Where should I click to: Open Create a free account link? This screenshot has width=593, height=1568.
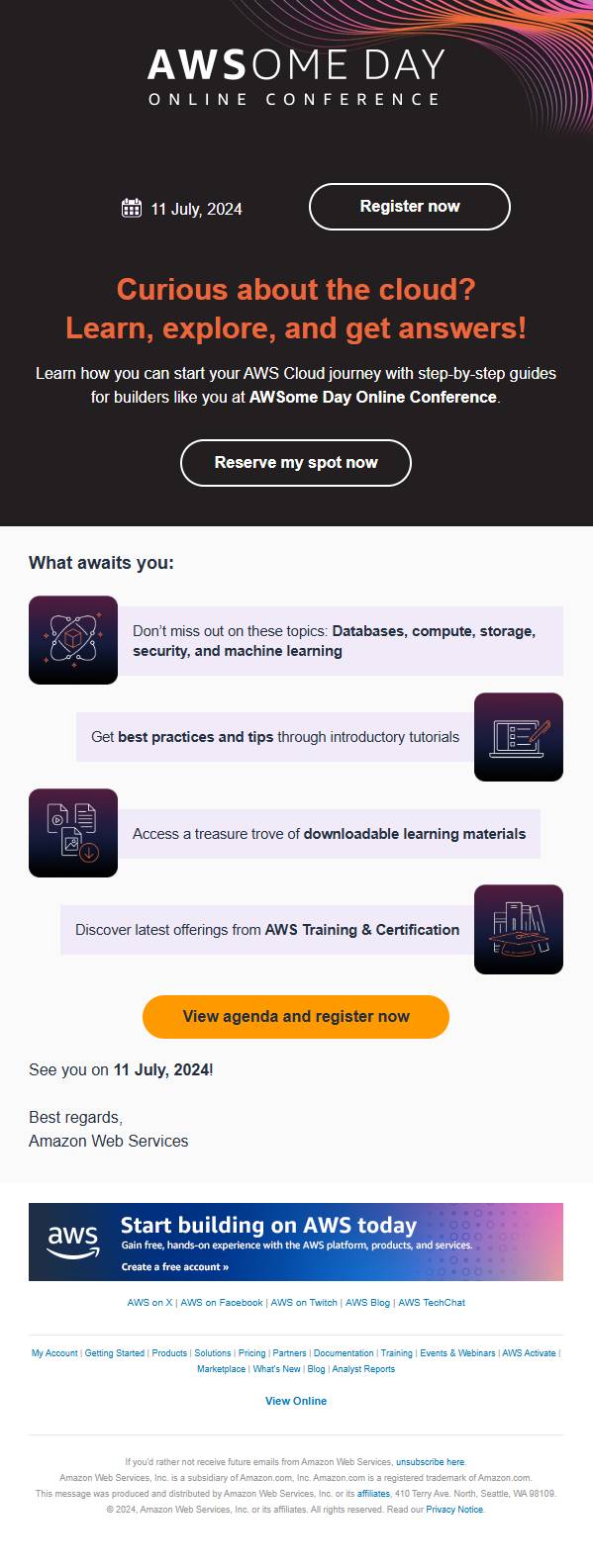[175, 1266]
